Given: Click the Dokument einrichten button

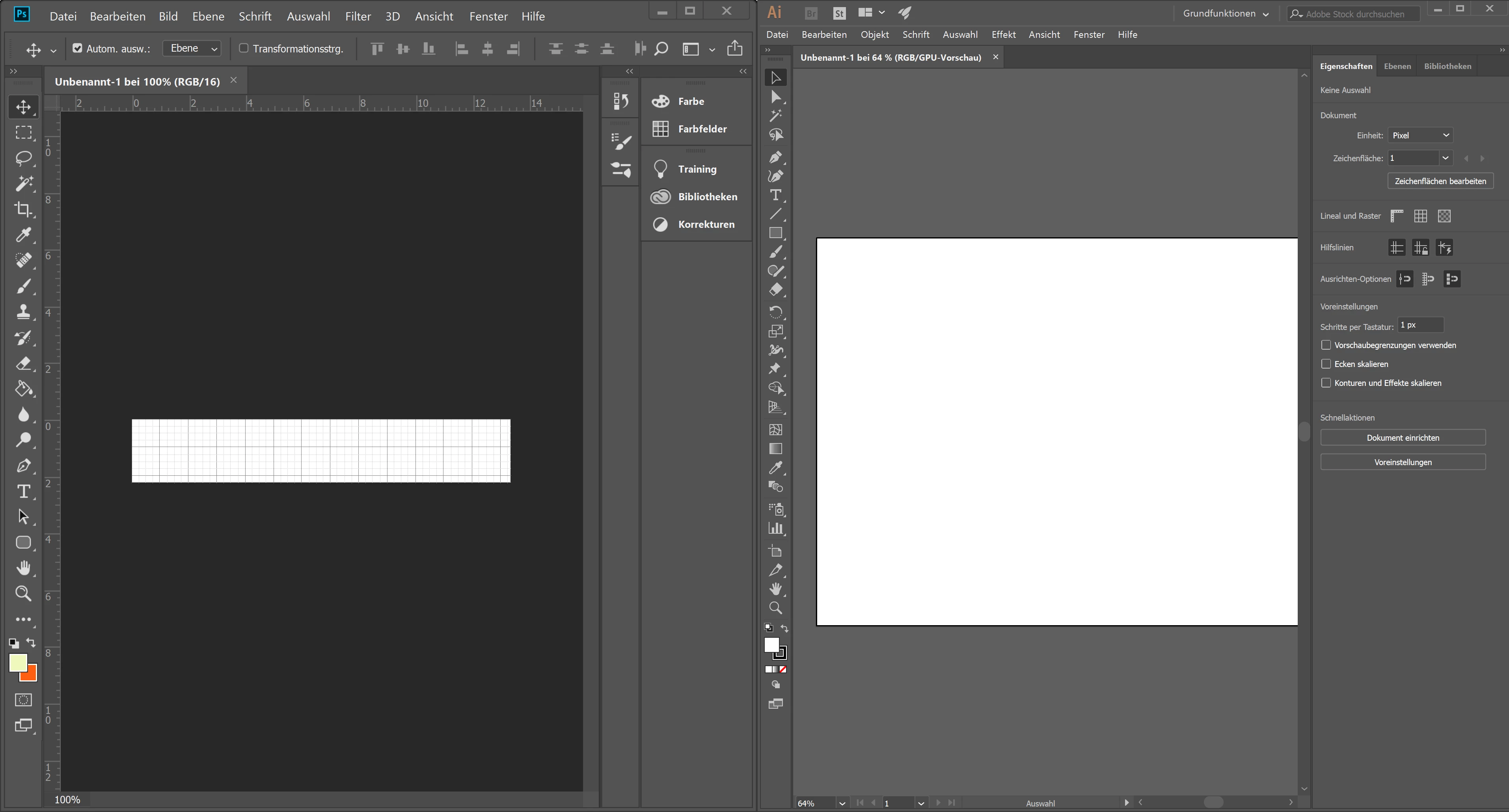Looking at the screenshot, I should (x=1403, y=438).
